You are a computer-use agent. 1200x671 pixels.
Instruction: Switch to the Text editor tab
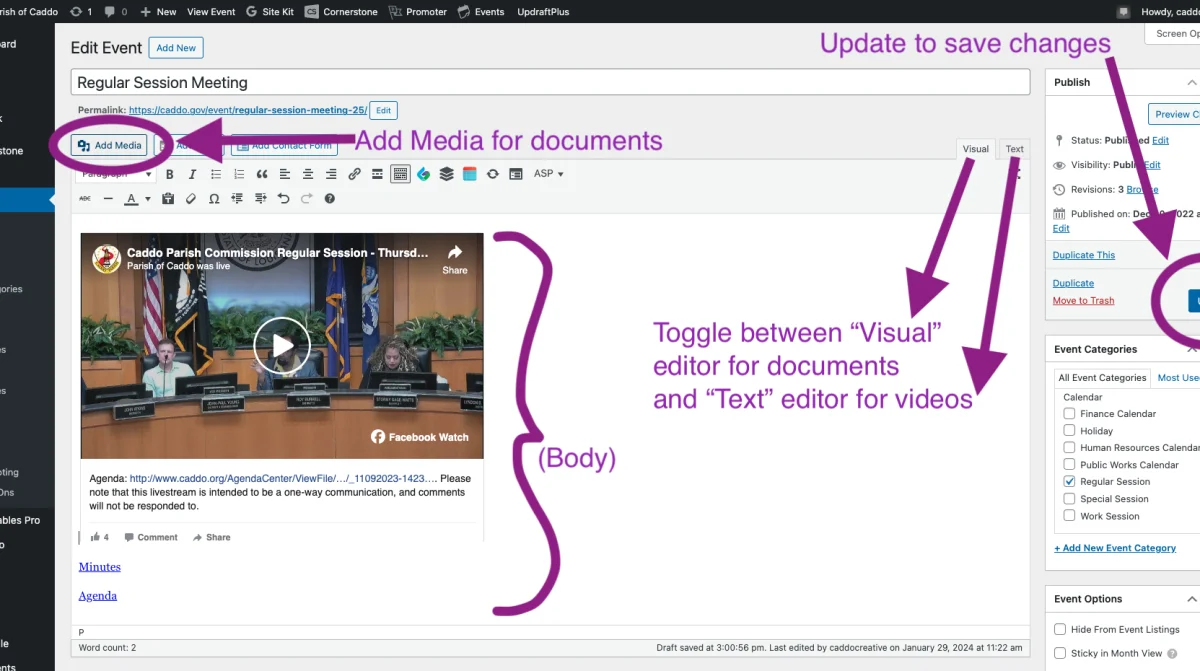[x=1014, y=149]
